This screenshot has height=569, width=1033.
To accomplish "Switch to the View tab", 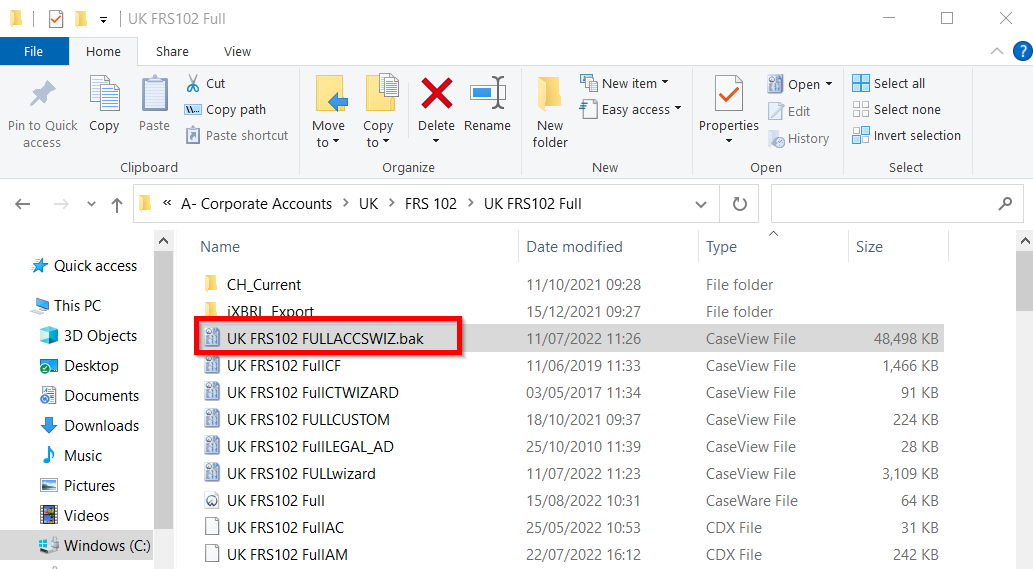I will [237, 52].
